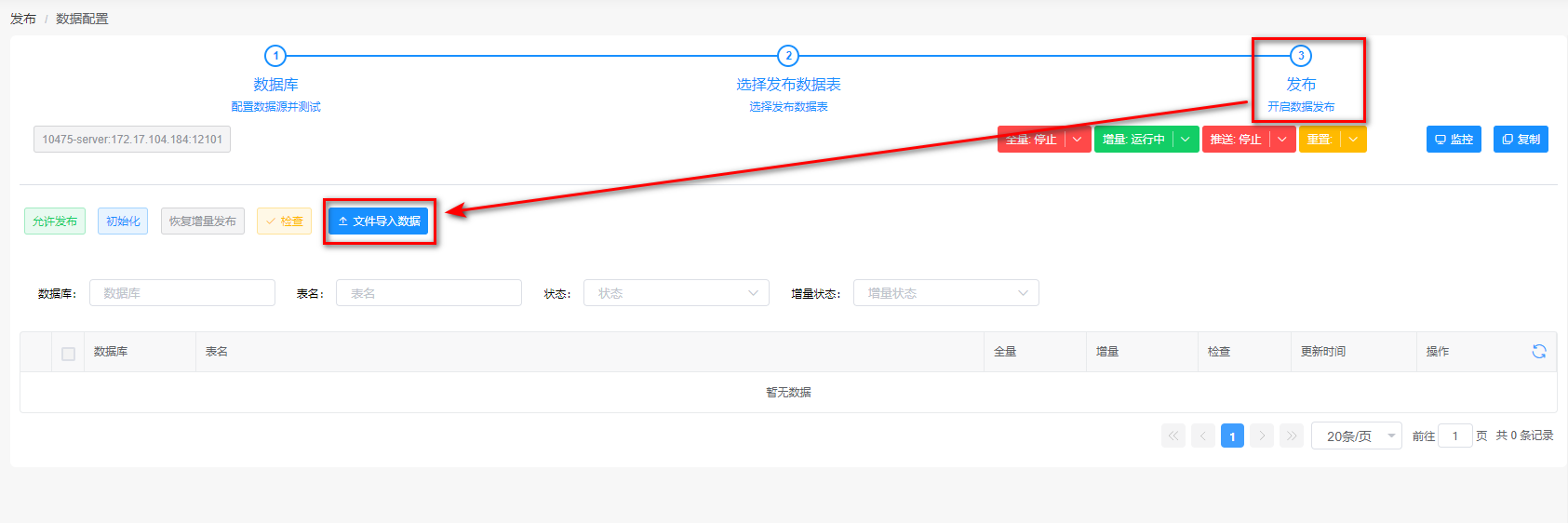Open the 20条/页 page size selector
1568x523 pixels.
point(1356,436)
